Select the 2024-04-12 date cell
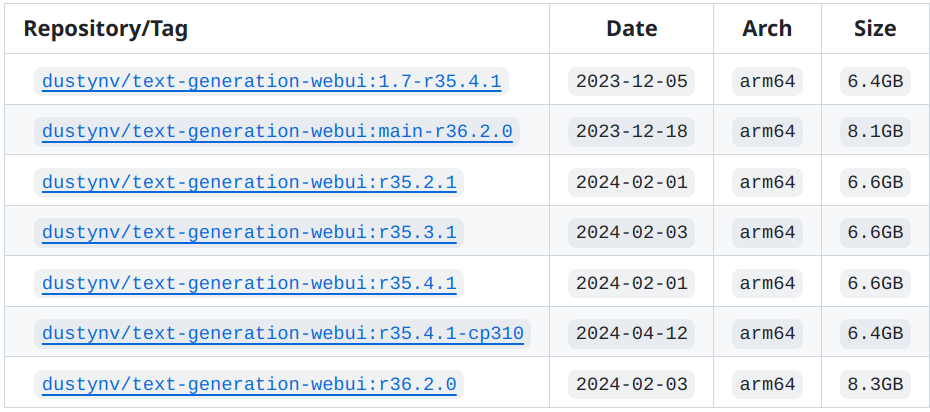This screenshot has height=412, width=930. coord(632,333)
